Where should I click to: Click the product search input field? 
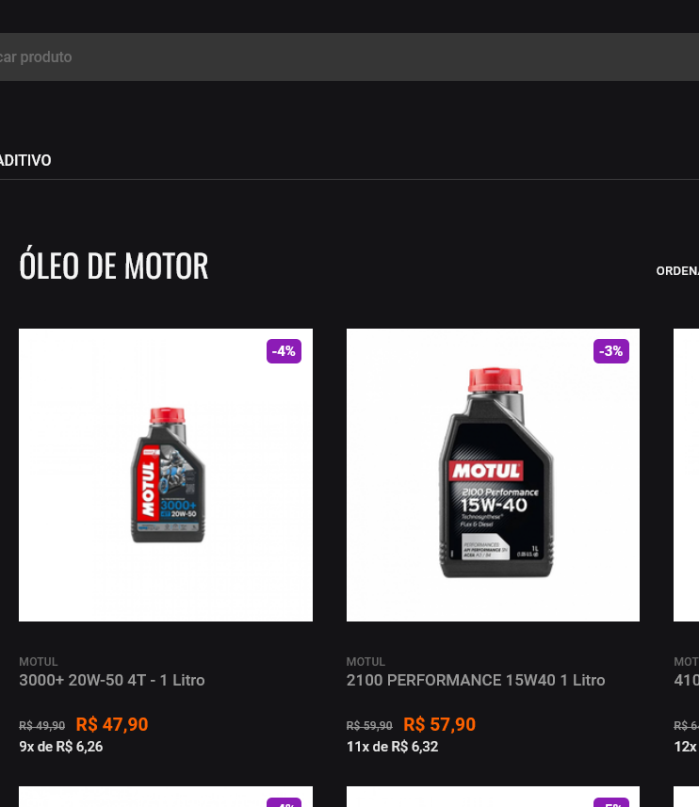click(x=350, y=57)
